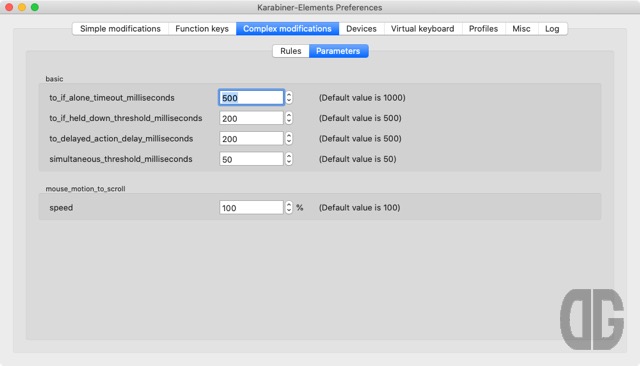Viewport: 640px width, 366px height.
Task: Select the speed label
Action: pos(61,208)
